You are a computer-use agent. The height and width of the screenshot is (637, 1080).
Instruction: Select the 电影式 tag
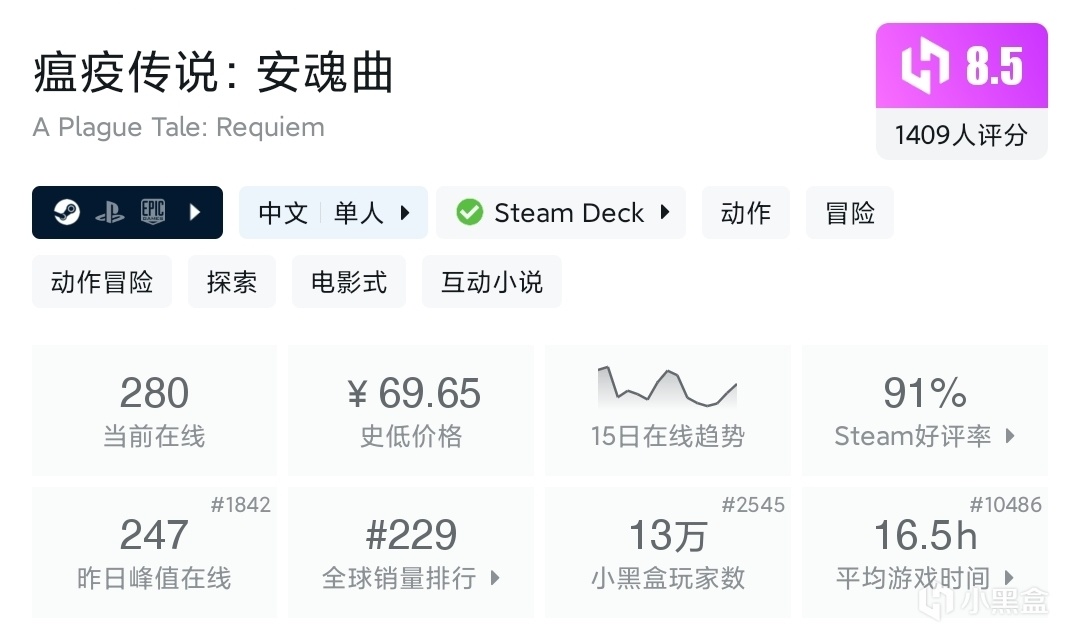[x=348, y=282]
